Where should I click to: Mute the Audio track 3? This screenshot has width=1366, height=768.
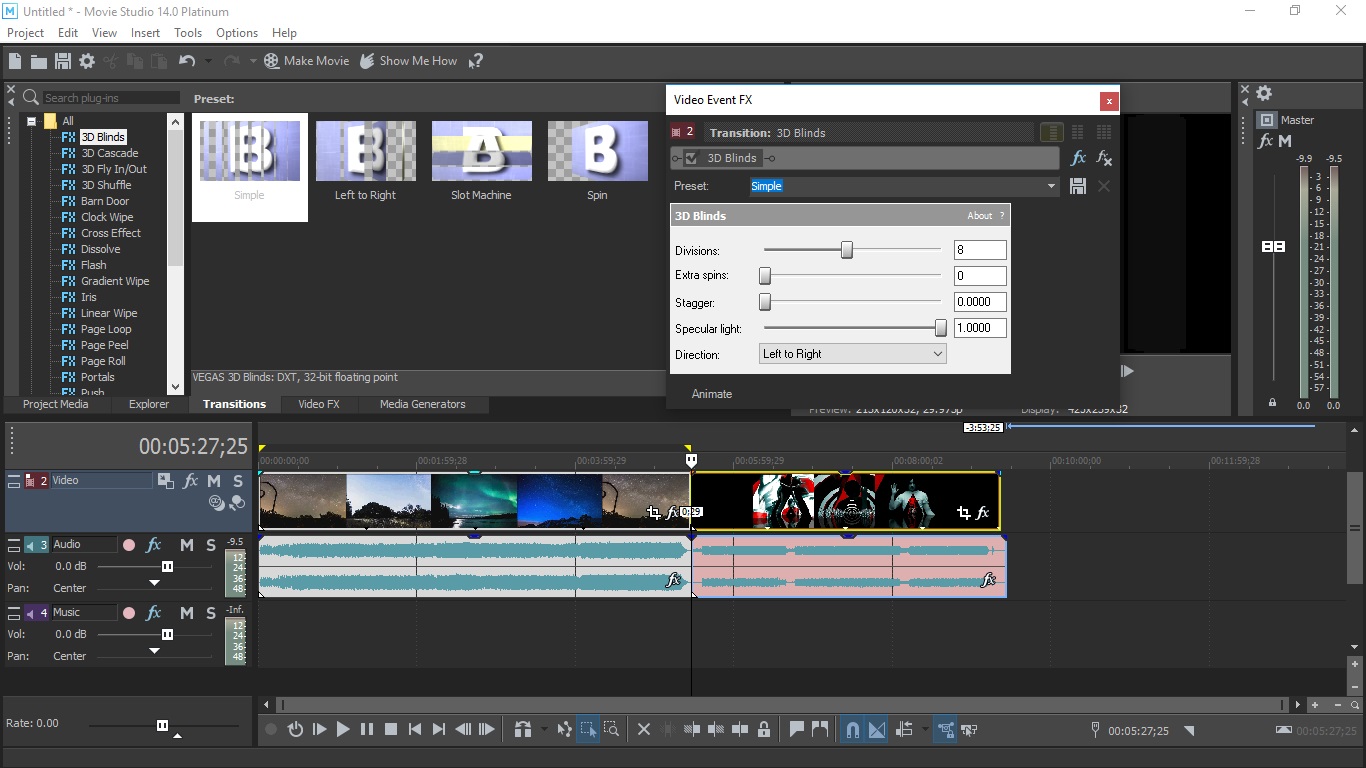[187, 545]
